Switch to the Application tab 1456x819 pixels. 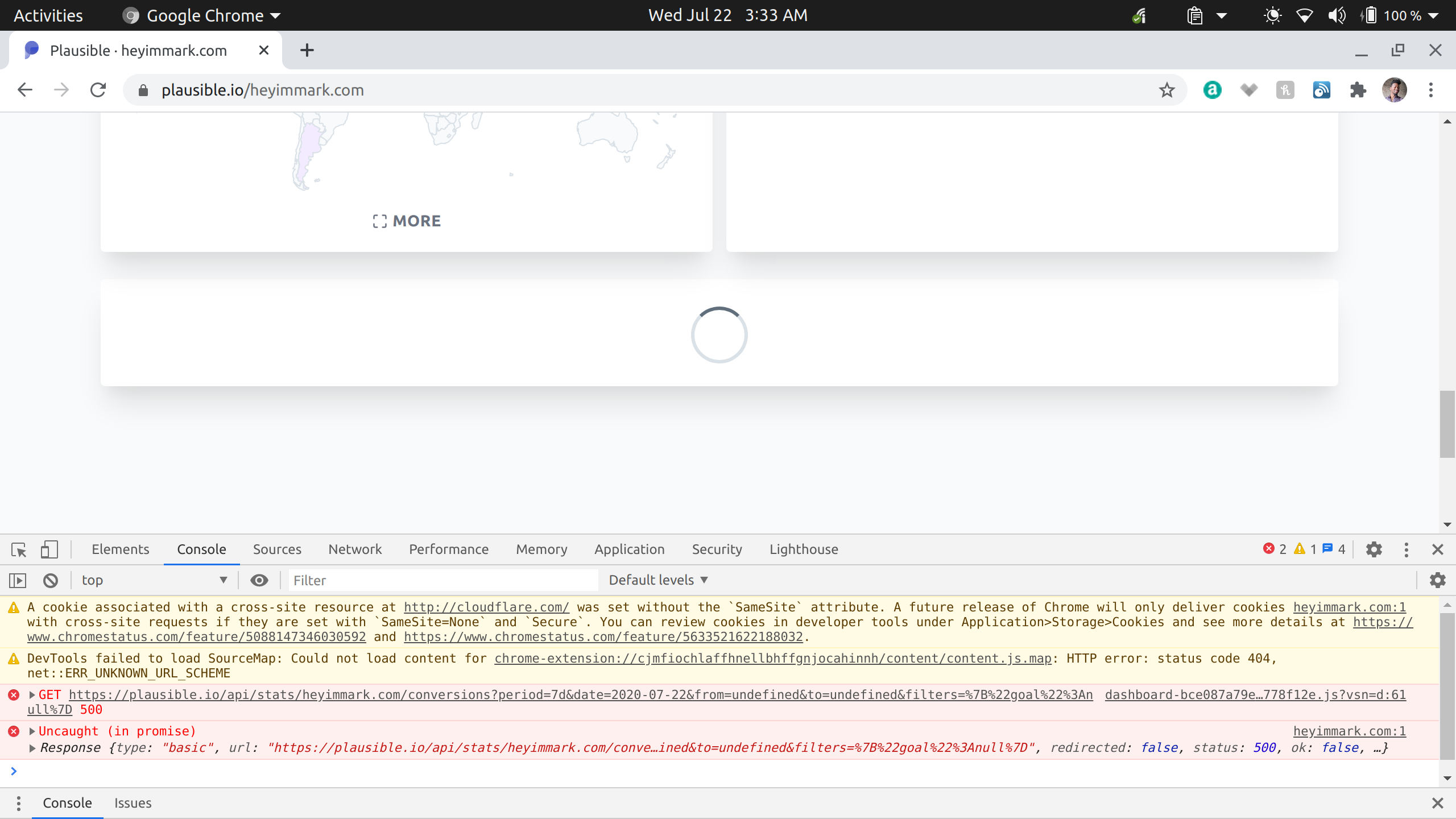coord(630,549)
